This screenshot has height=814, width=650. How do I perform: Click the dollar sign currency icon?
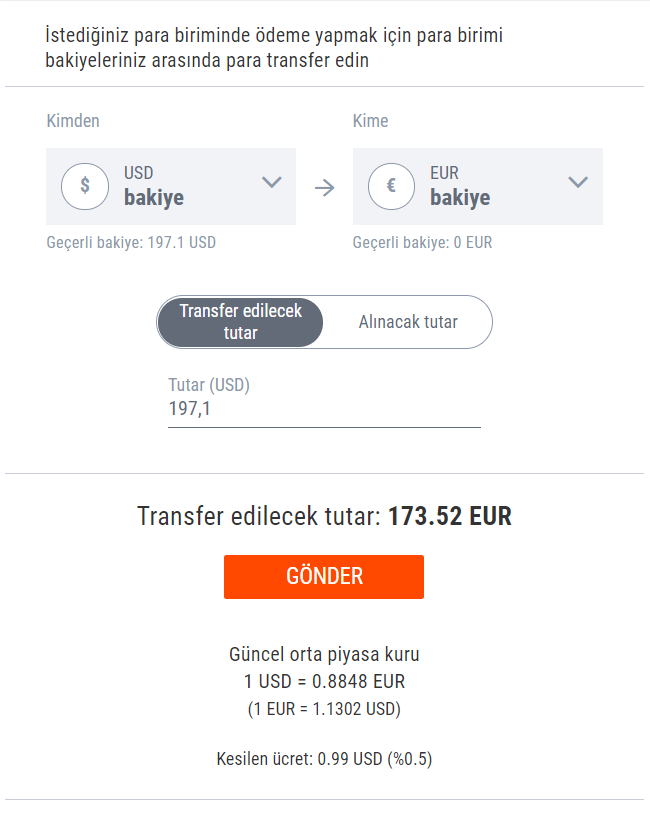85,186
